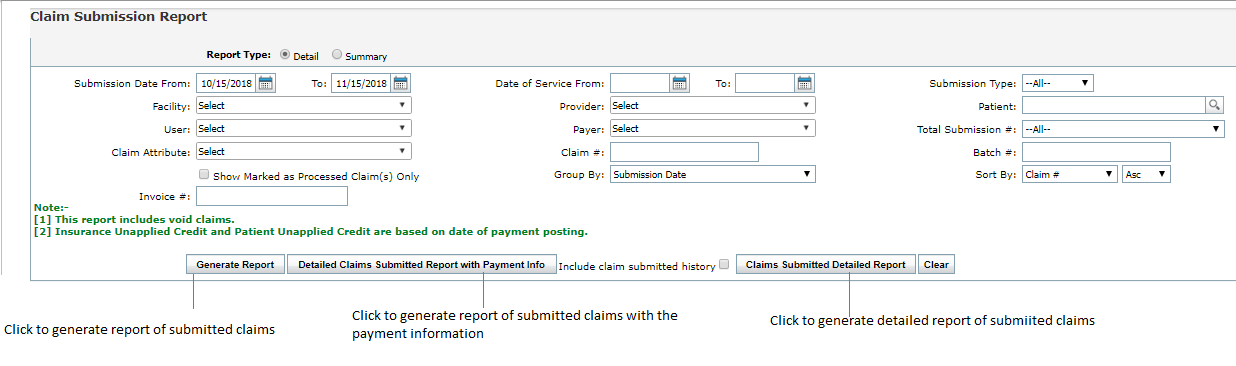The width and height of the screenshot is (1236, 366).
Task: Enable Show Marked as Processed Claim(s) Only
Action: [204, 175]
